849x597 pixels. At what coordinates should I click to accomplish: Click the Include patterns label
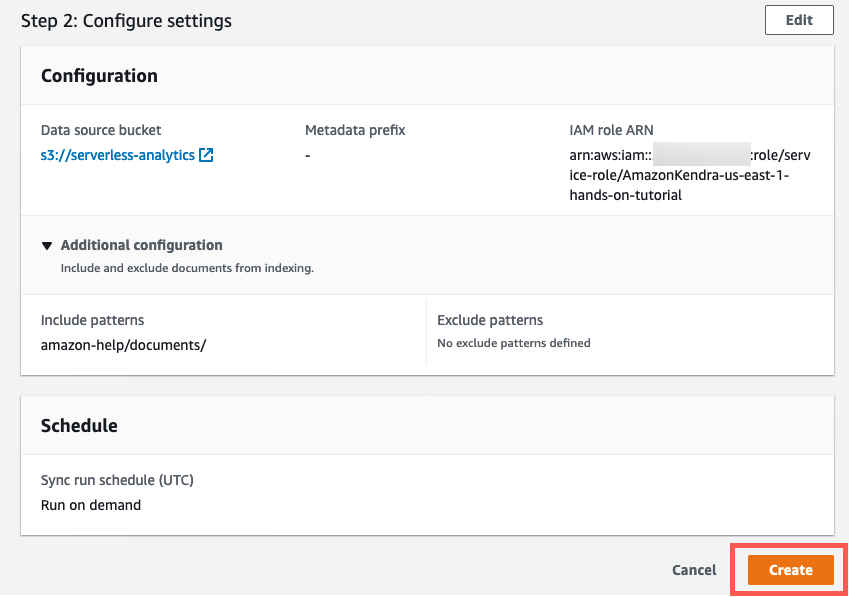tap(92, 320)
